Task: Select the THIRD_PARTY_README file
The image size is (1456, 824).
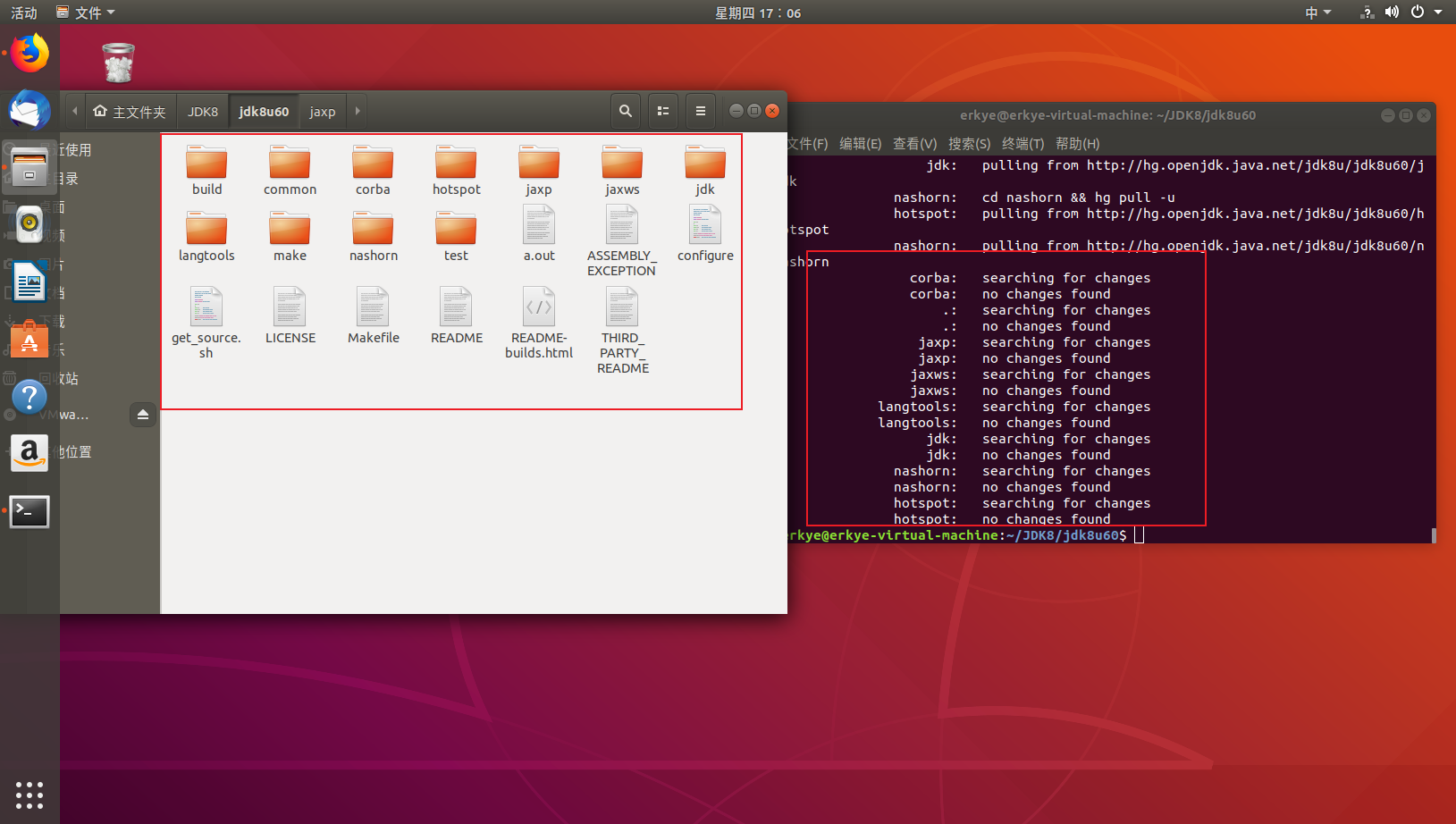Action: [x=622, y=331]
